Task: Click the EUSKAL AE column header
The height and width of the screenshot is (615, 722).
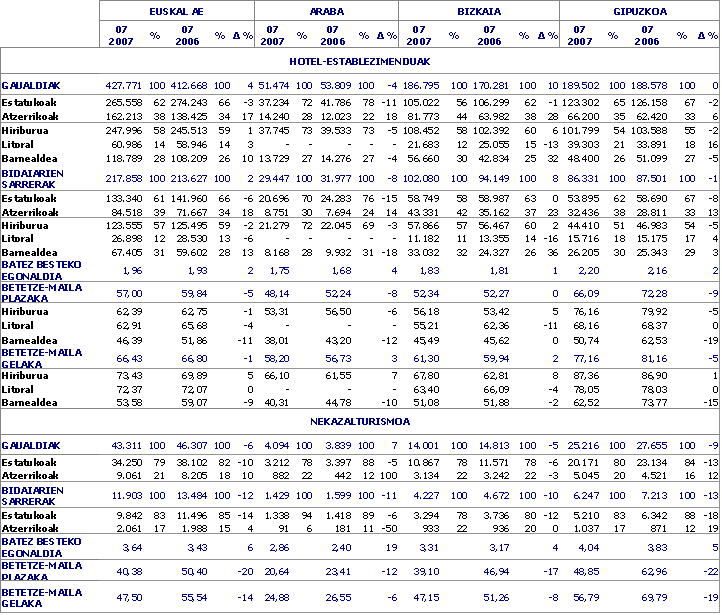Action: pyautogui.click(x=177, y=10)
